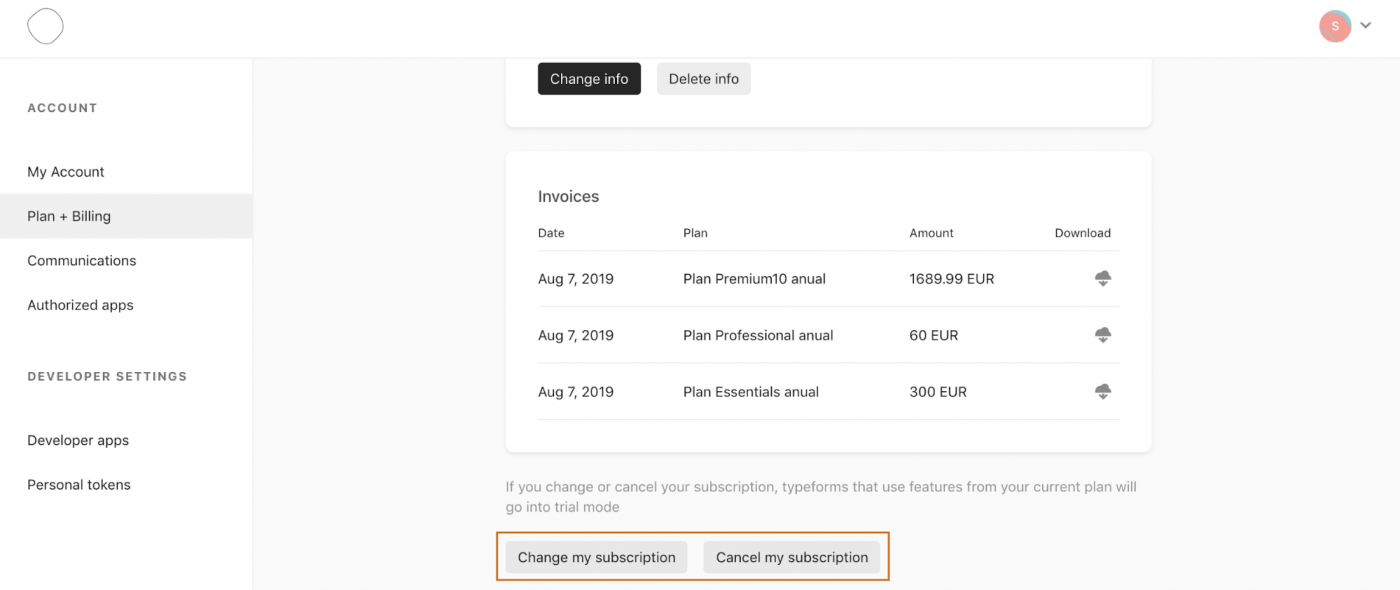Click Aug 7, 2019 date in Professional row
Image resolution: width=1400 pixels, height=590 pixels.
(x=576, y=336)
